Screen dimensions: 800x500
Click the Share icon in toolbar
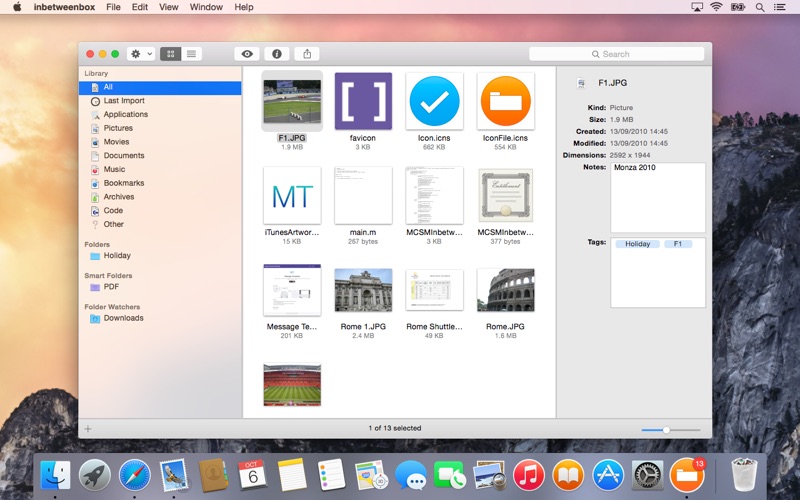click(x=307, y=54)
